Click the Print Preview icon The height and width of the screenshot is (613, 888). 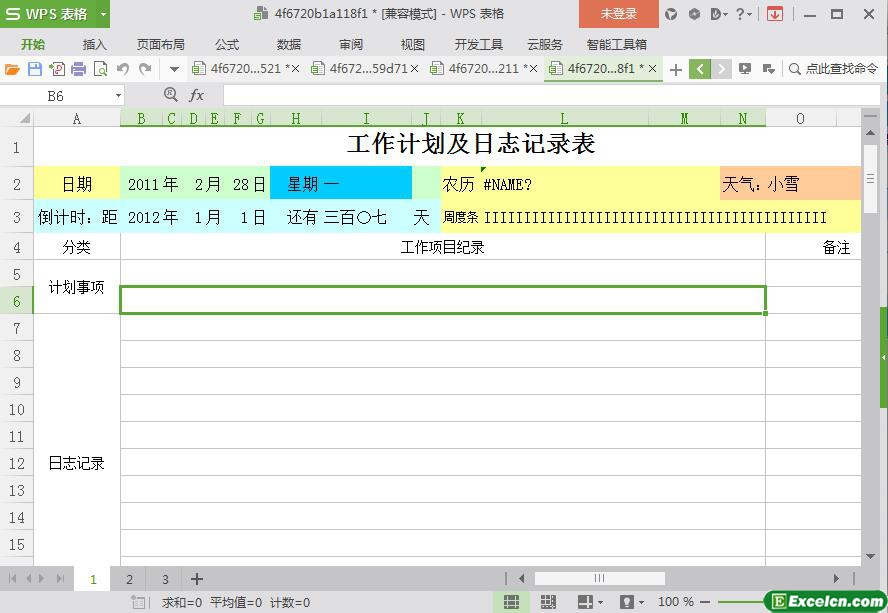[x=100, y=69]
